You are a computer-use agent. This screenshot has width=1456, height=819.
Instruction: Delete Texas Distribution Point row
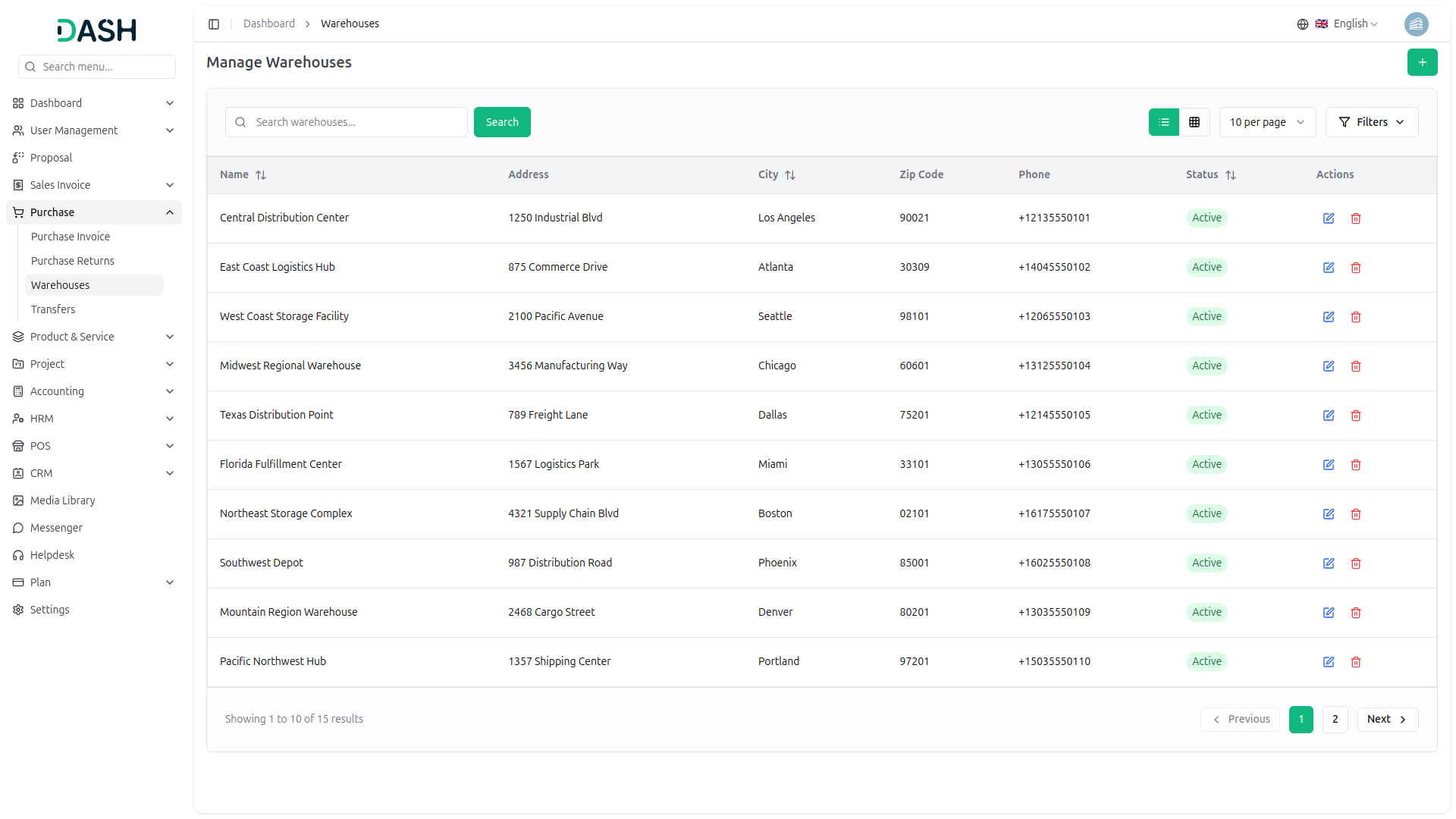(1356, 416)
